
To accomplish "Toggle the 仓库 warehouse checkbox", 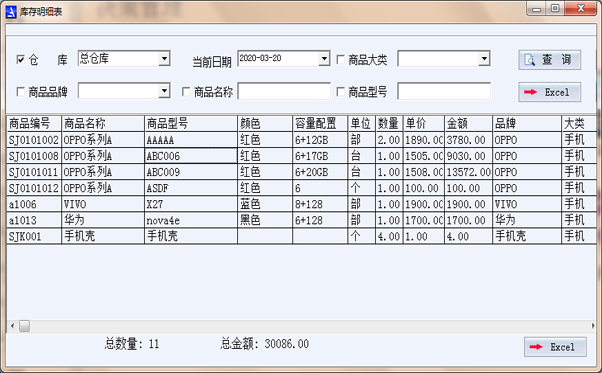I will [x=20, y=59].
